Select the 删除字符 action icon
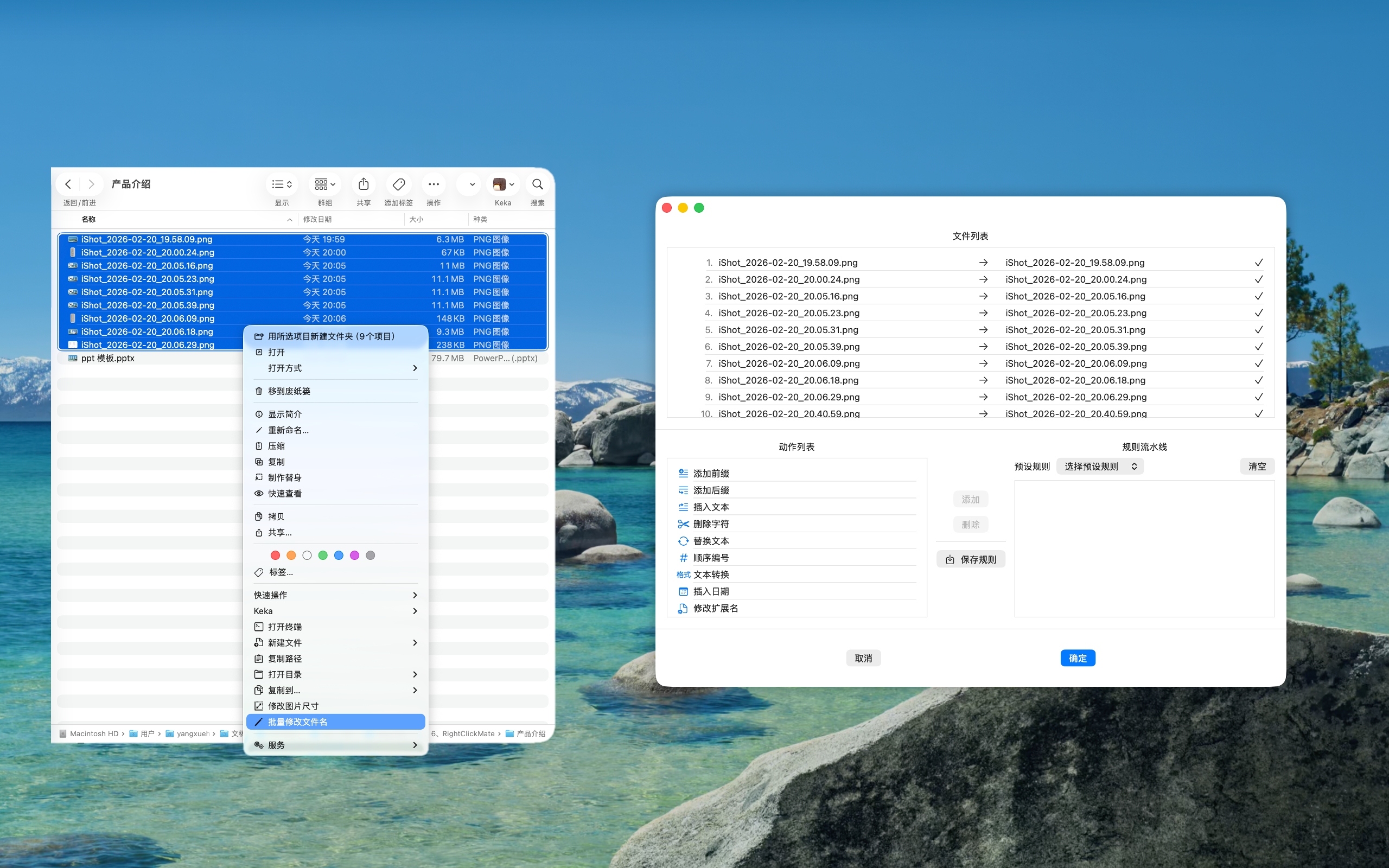This screenshot has height=868, width=1389. click(683, 524)
